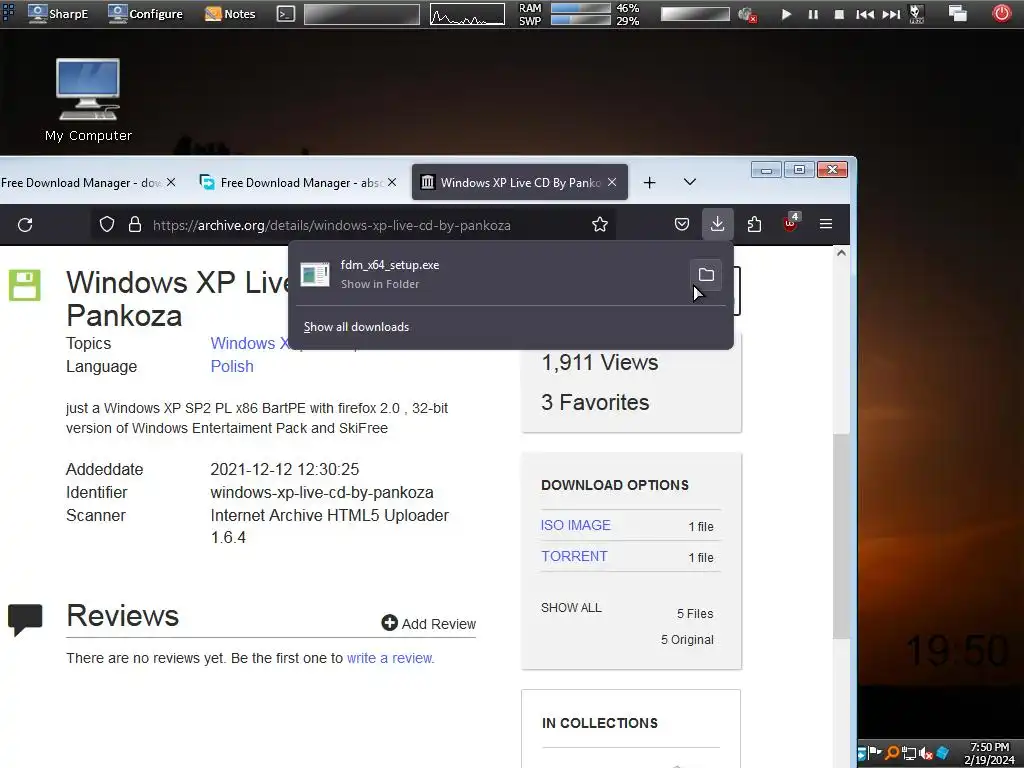Open Configure from the top bar
The height and width of the screenshot is (768, 1024).
[146, 14]
